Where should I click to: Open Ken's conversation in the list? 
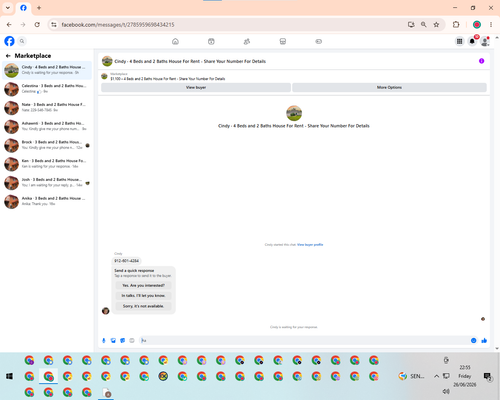click(47, 164)
